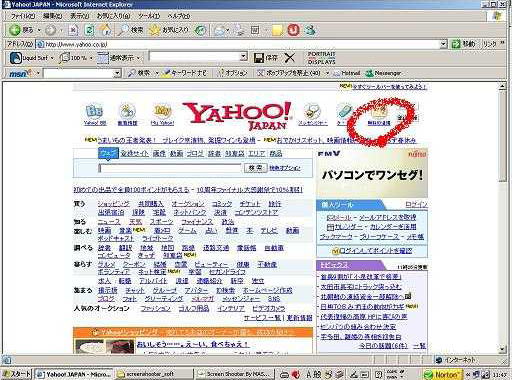Click the floppy disk save icon
This screenshot has height=380, width=512.
[x=259, y=58]
